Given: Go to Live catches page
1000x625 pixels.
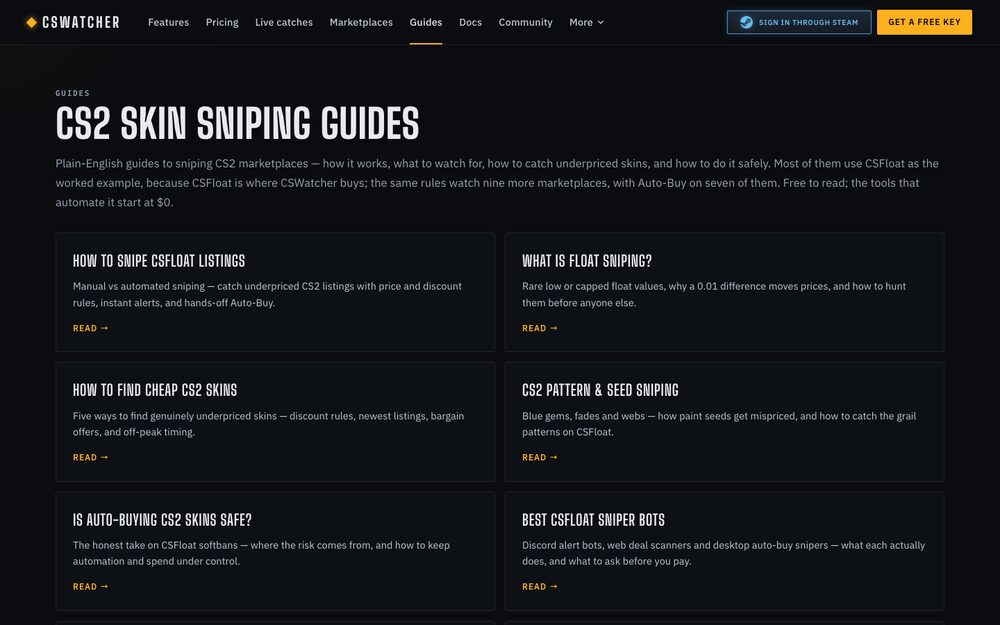Looking at the screenshot, I should 284,22.
